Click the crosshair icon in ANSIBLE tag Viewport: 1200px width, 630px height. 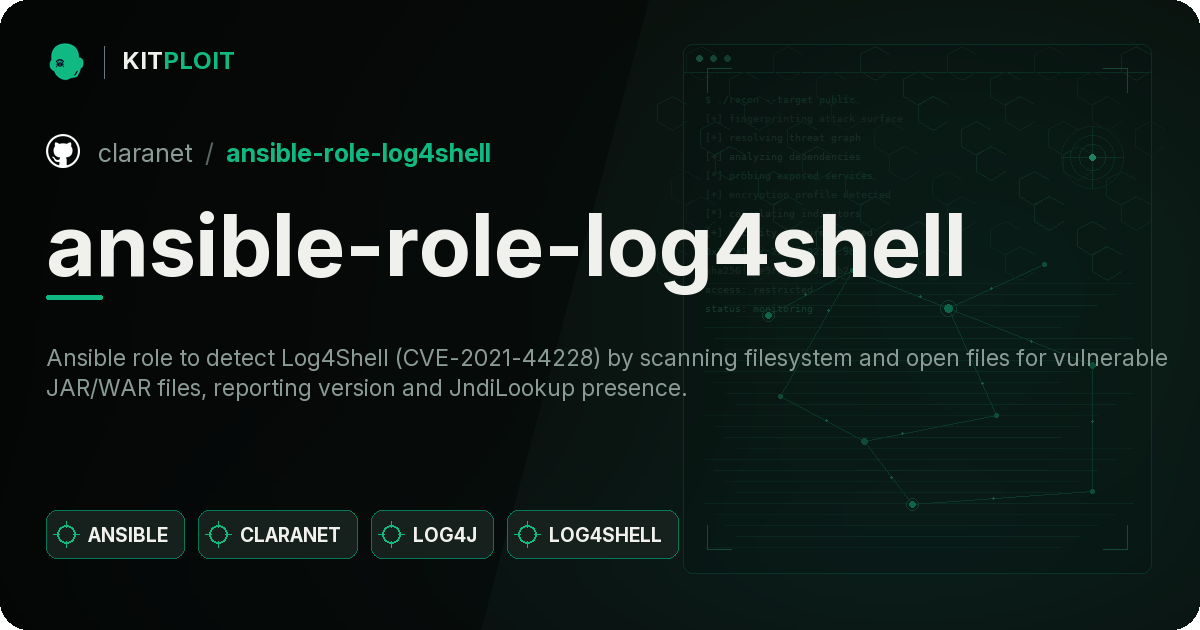(x=67, y=535)
